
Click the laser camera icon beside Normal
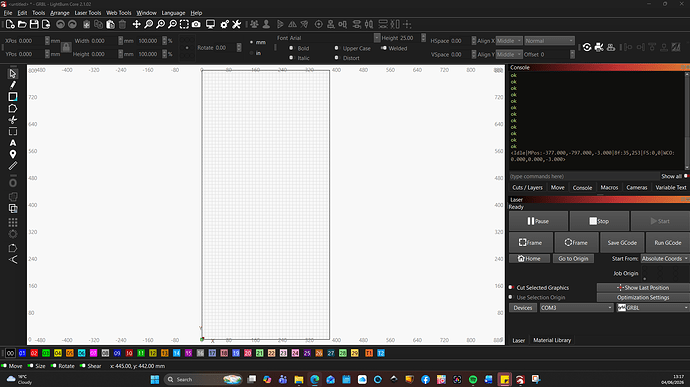point(599,47)
